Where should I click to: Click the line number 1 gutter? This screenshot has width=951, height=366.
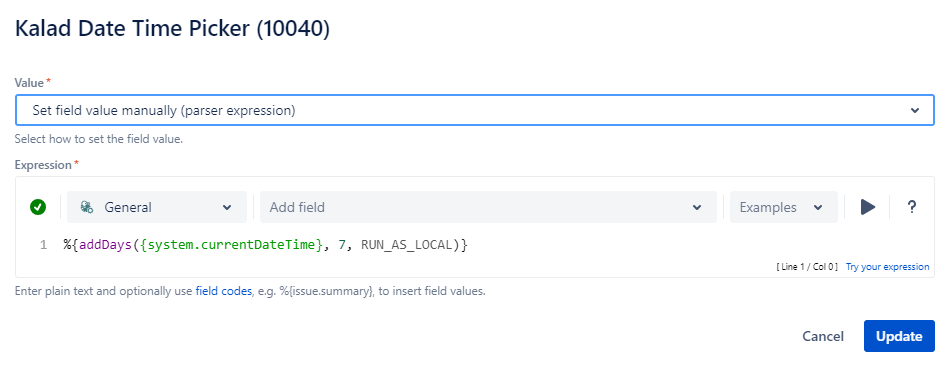[43, 245]
